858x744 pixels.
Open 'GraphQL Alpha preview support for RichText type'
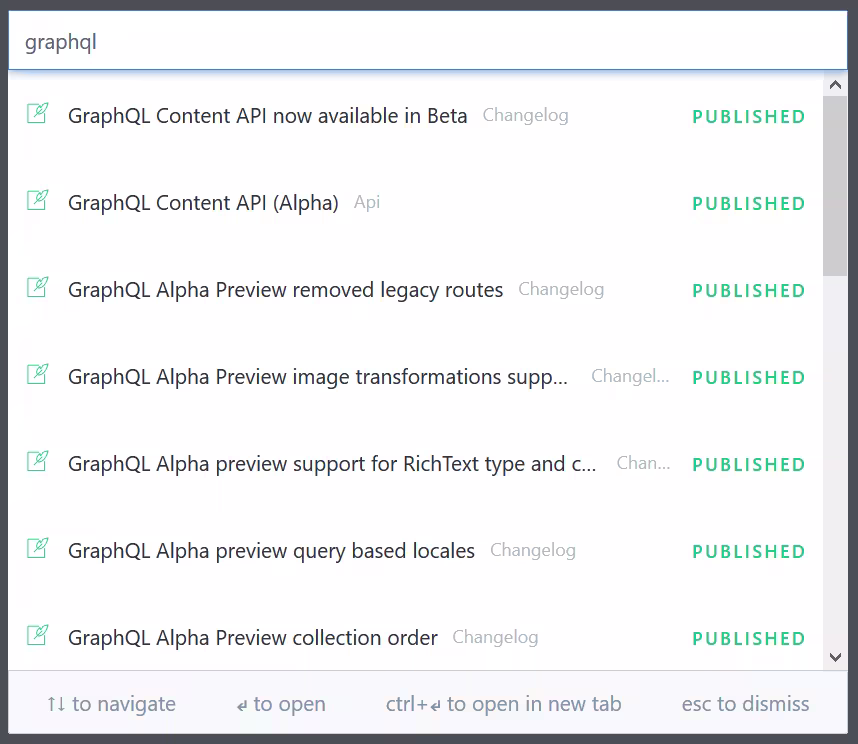point(332,464)
